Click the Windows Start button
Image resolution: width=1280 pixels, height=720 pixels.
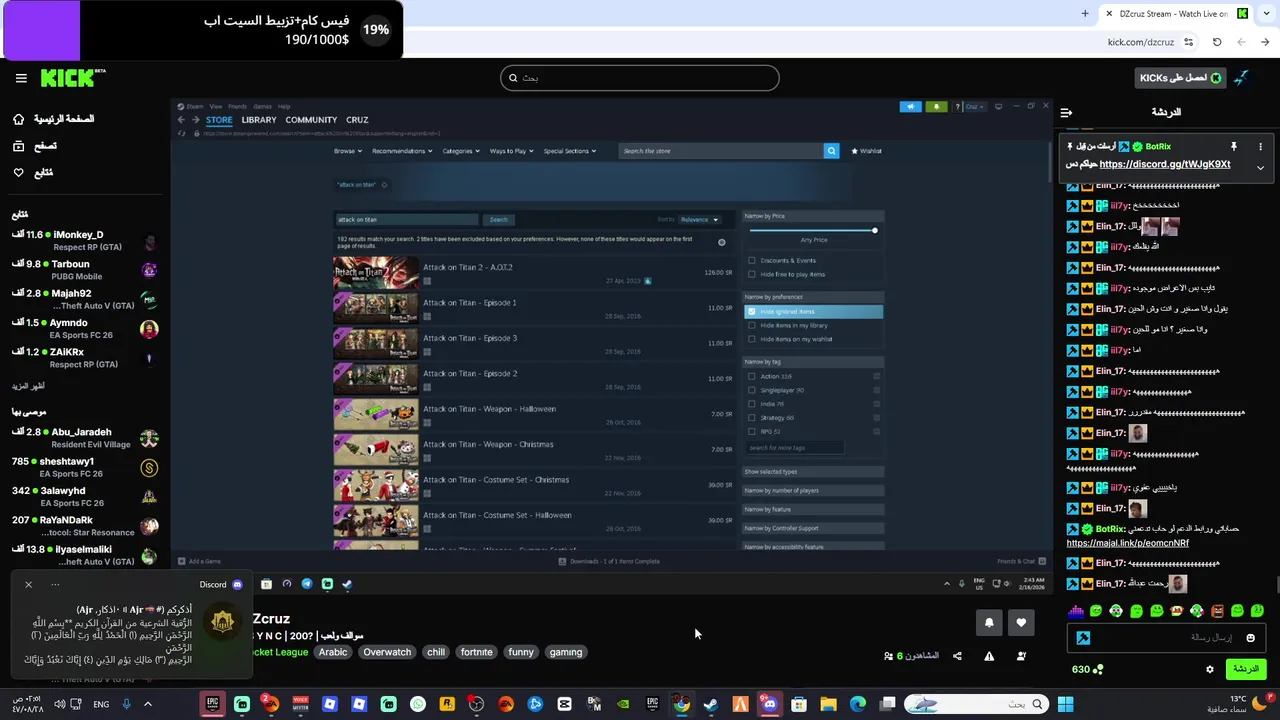1065,704
